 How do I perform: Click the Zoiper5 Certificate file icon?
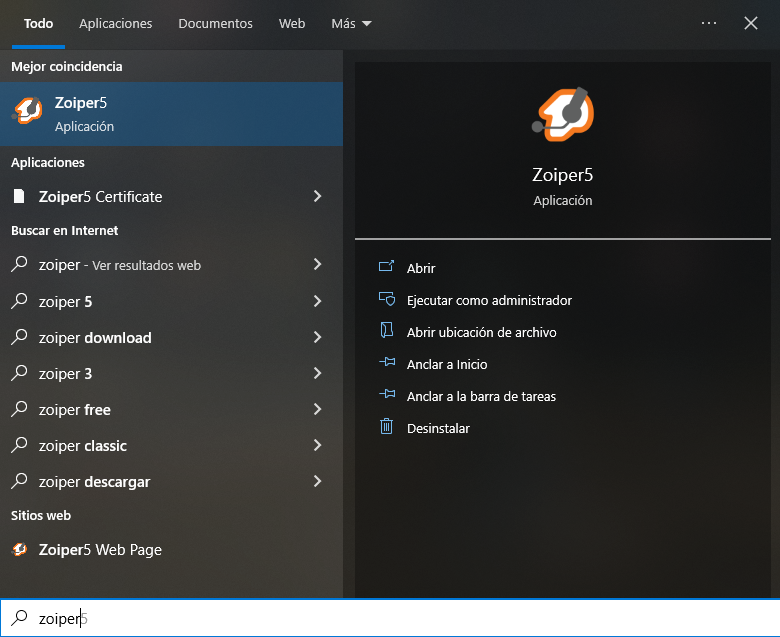(19, 196)
